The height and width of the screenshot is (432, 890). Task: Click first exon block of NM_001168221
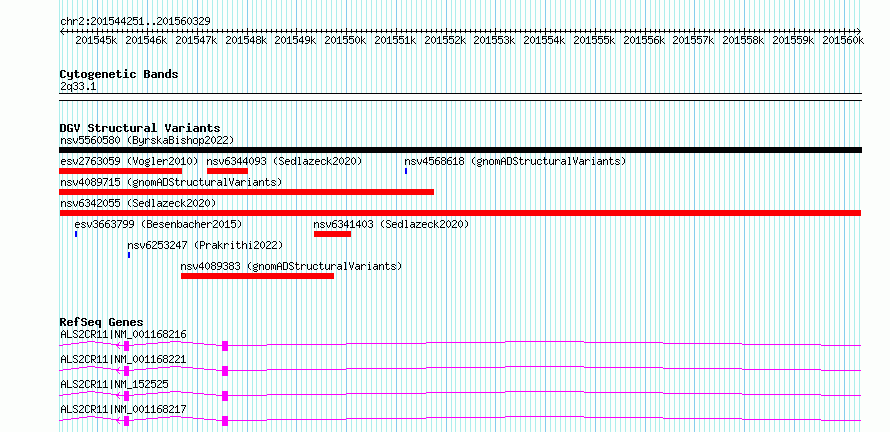point(127,371)
